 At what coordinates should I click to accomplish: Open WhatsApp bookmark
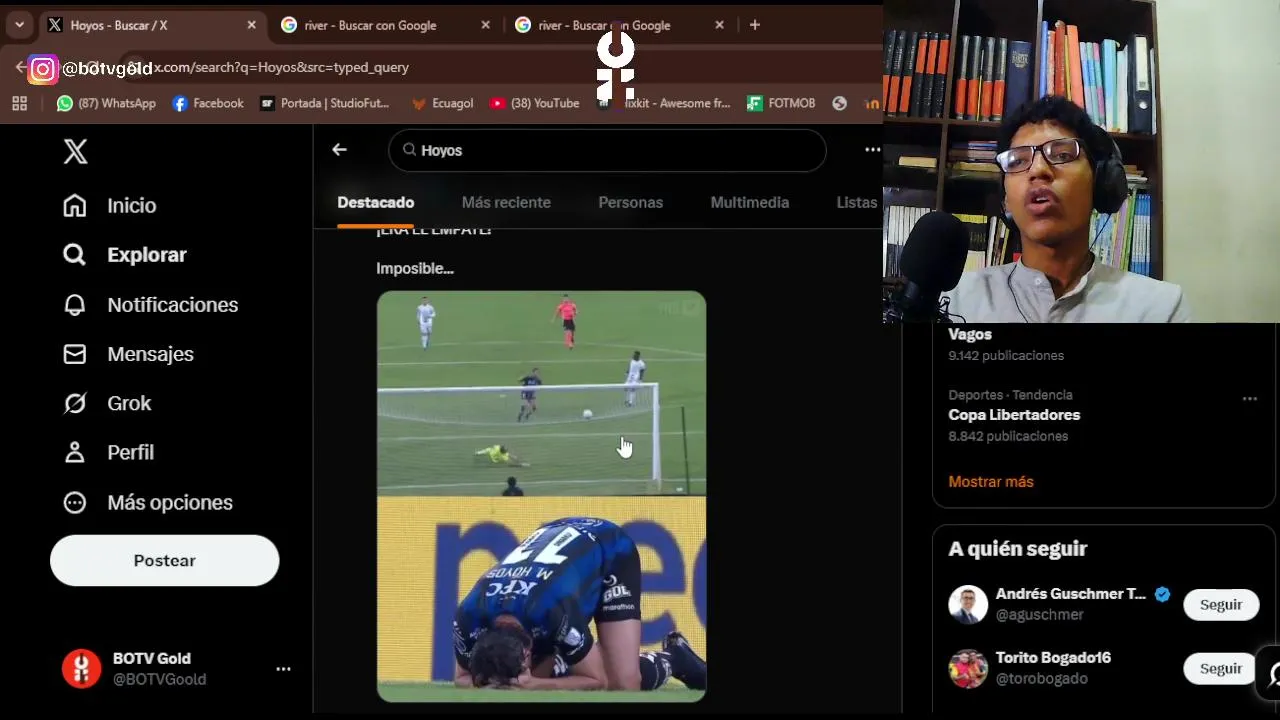(106, 103)
